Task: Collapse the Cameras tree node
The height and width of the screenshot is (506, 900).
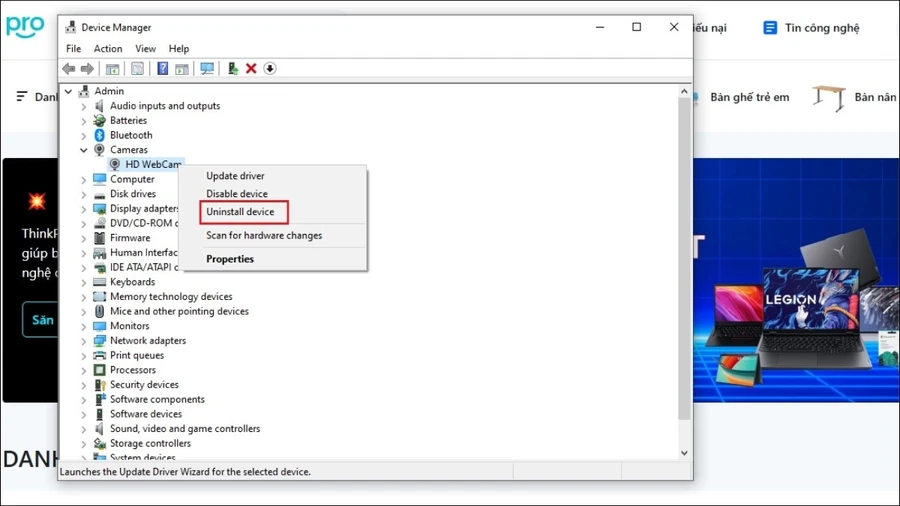Action: coord(84,150)
